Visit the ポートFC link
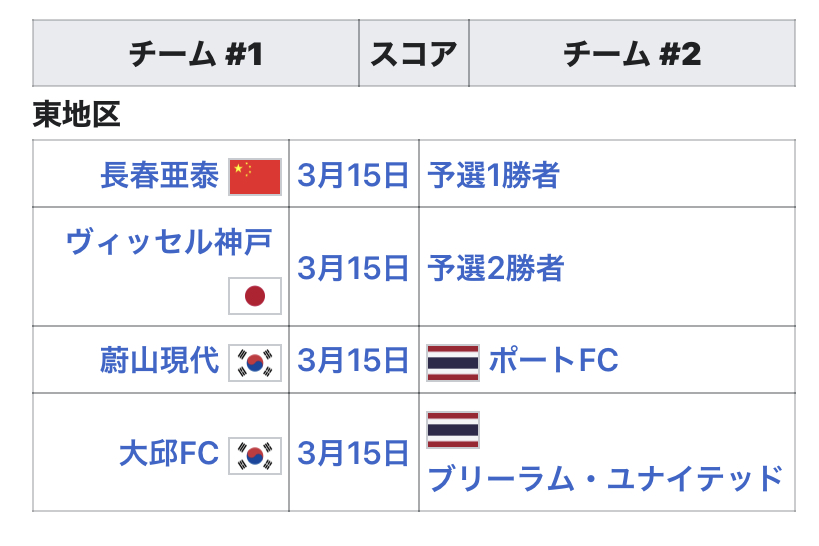 tap(553, 361)
